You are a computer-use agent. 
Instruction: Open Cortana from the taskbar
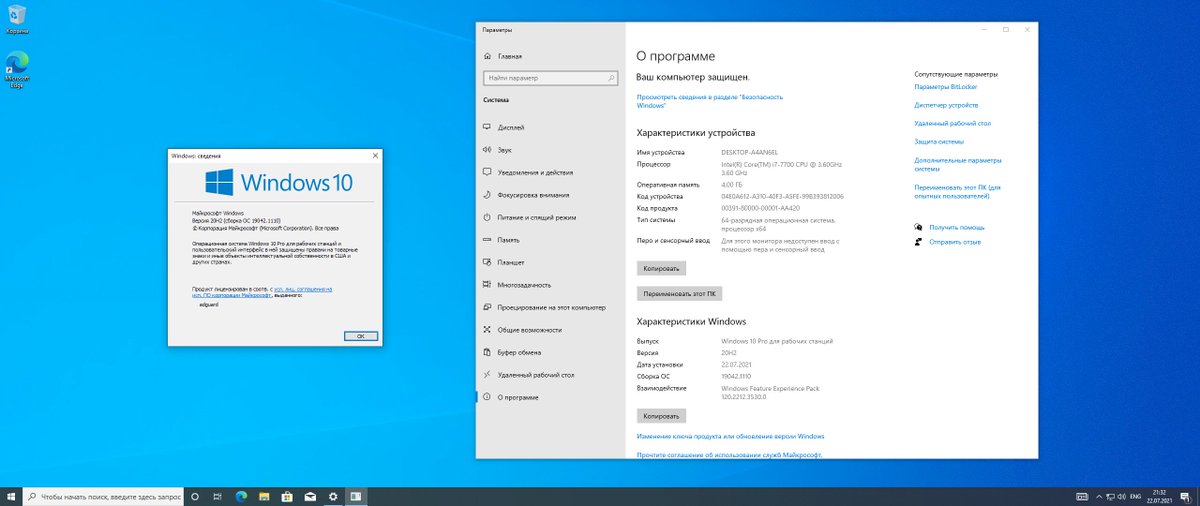coord(195,496)
